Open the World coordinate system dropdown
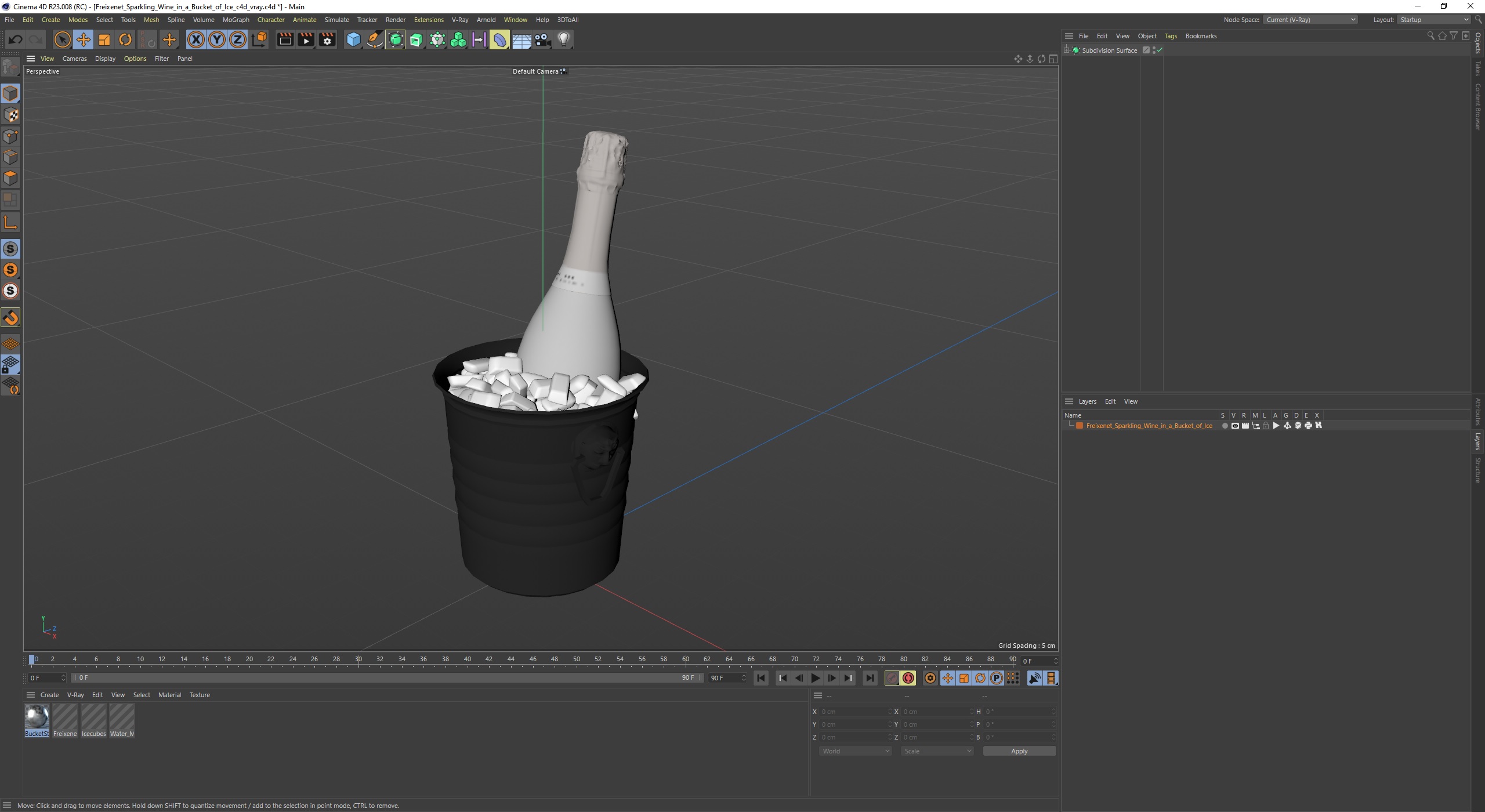Screen dimensions: 1485x812 [x=855, y=751]
